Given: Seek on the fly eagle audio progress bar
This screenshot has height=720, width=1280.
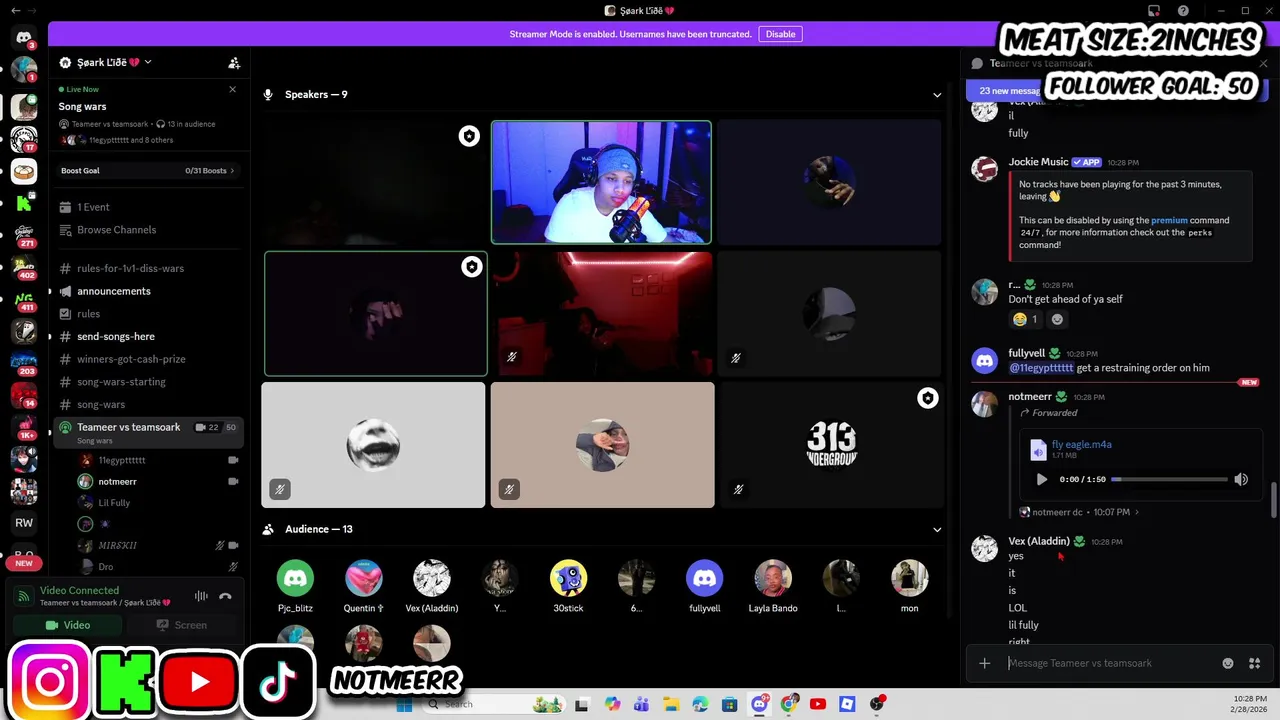Looking at the screenshot, I should (1169, 479).
